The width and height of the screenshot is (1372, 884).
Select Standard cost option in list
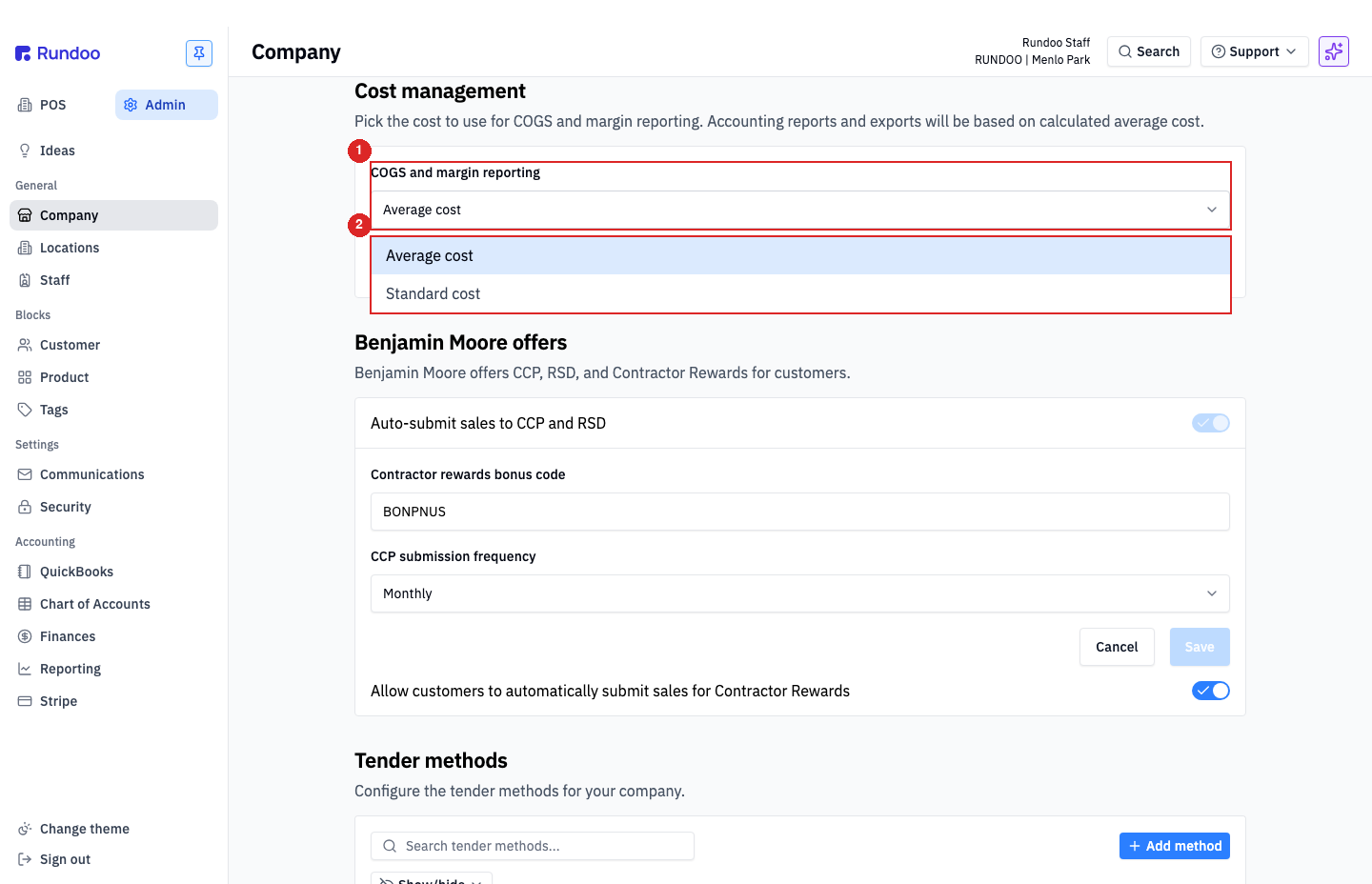[800, 293]
